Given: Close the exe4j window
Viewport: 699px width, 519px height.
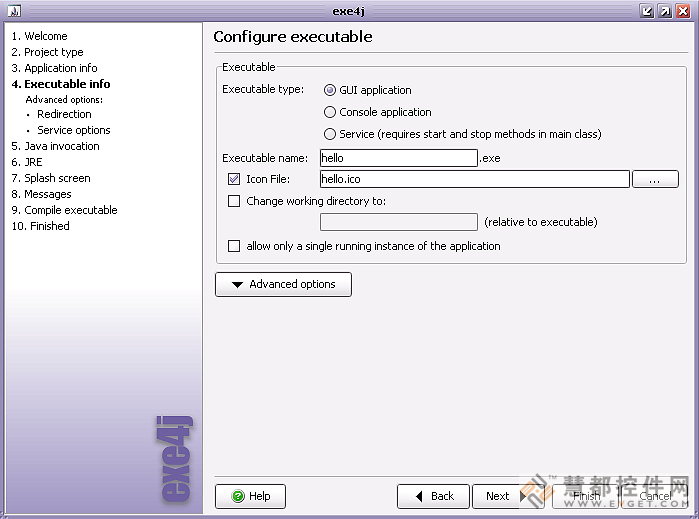Looking at the screenshot, I should [x=683, y=11].
